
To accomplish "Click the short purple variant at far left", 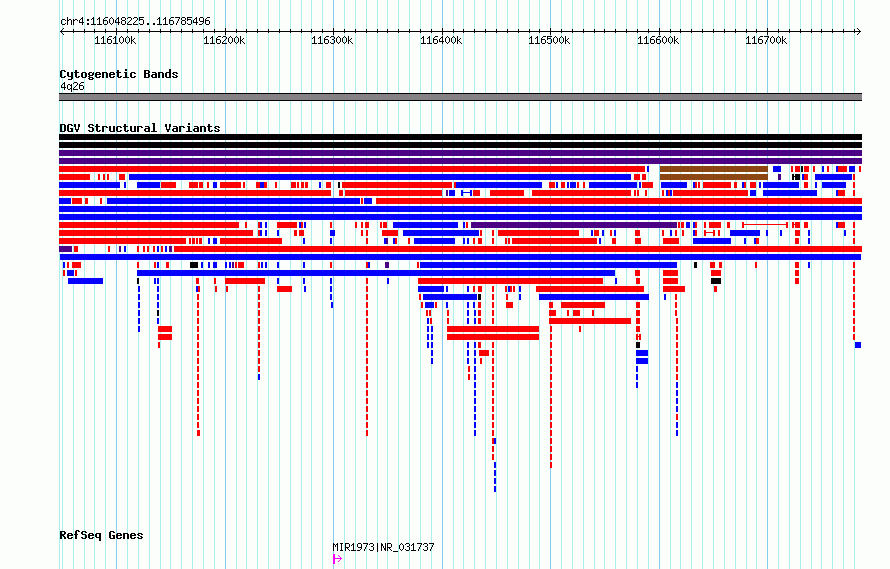I will [x=65, y=249].
